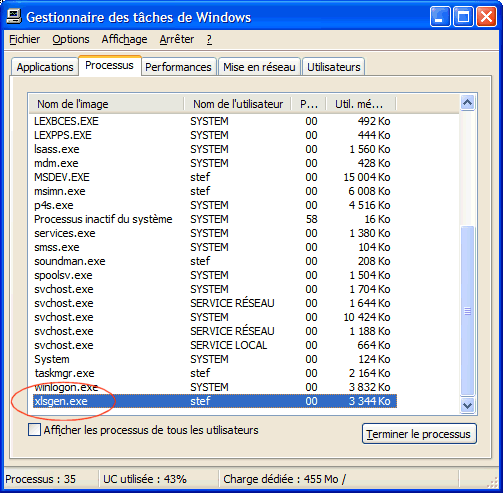This screenshot has height=493, width=503.
Task: Switch to the Performances tab
Action: [x=178, y=67]
